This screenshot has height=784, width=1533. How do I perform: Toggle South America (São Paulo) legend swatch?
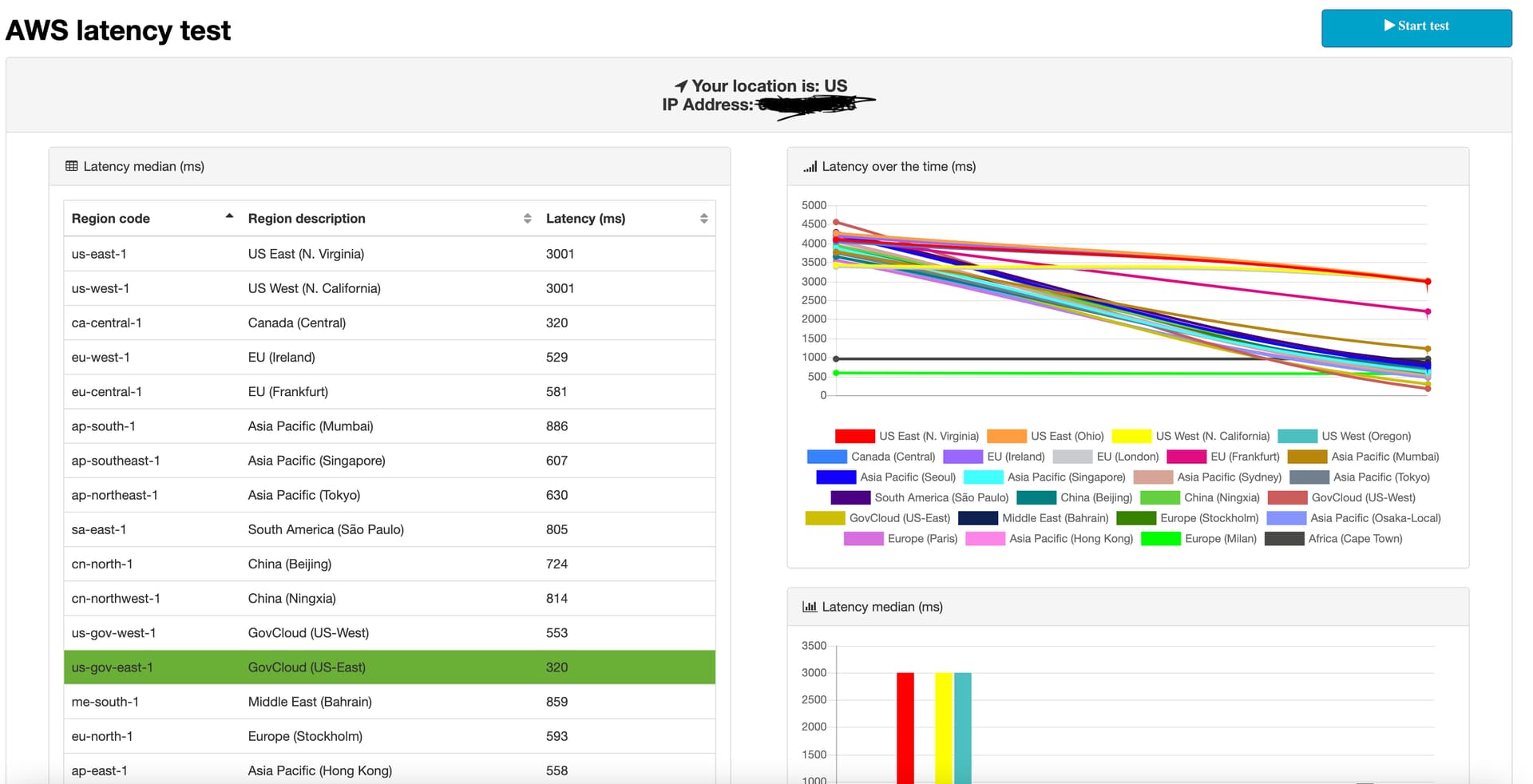click(x=850, y=497)
